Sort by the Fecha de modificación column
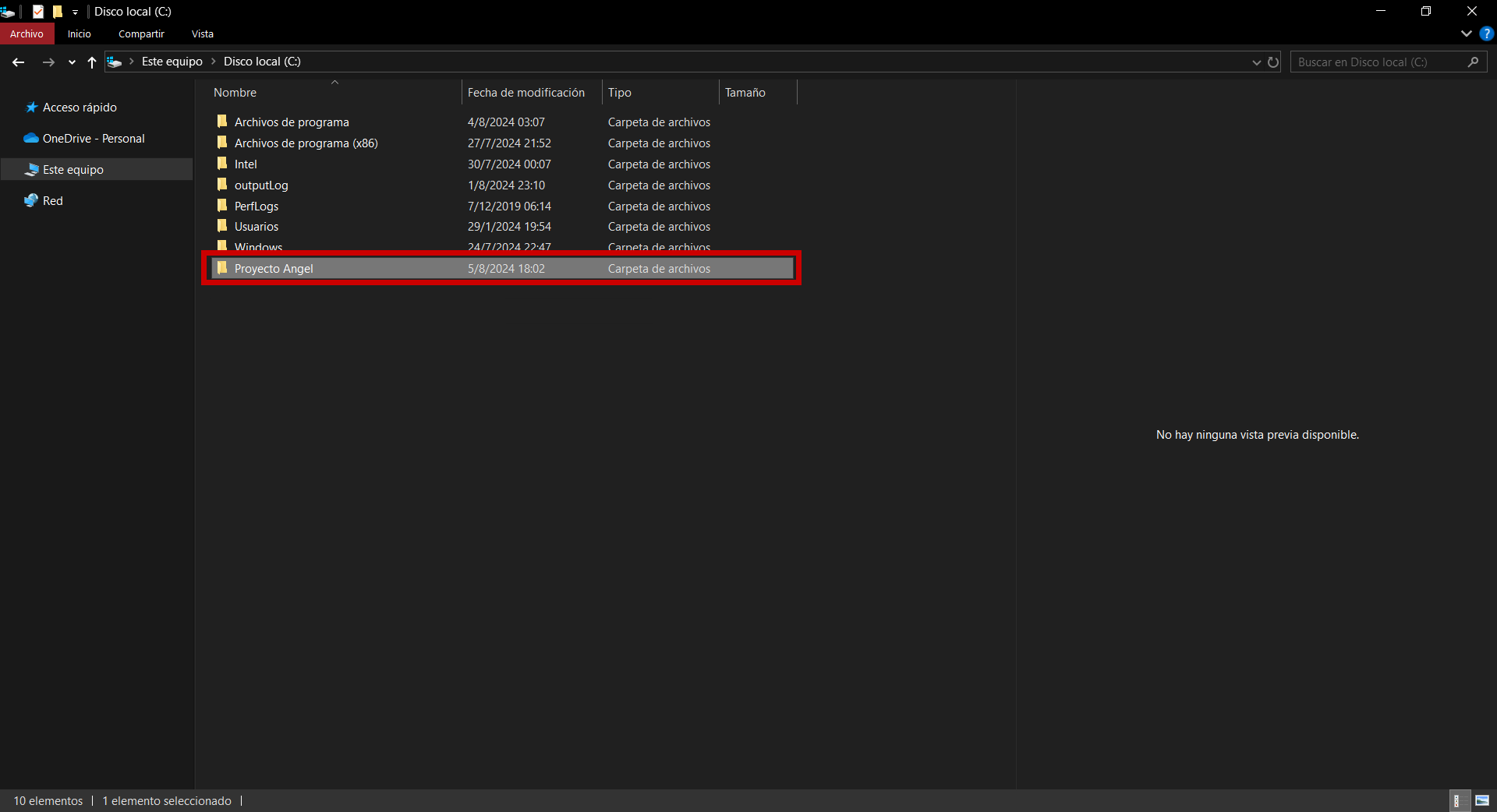The height and width of the screenshot is (812, 1497). [x=526, y=93]
